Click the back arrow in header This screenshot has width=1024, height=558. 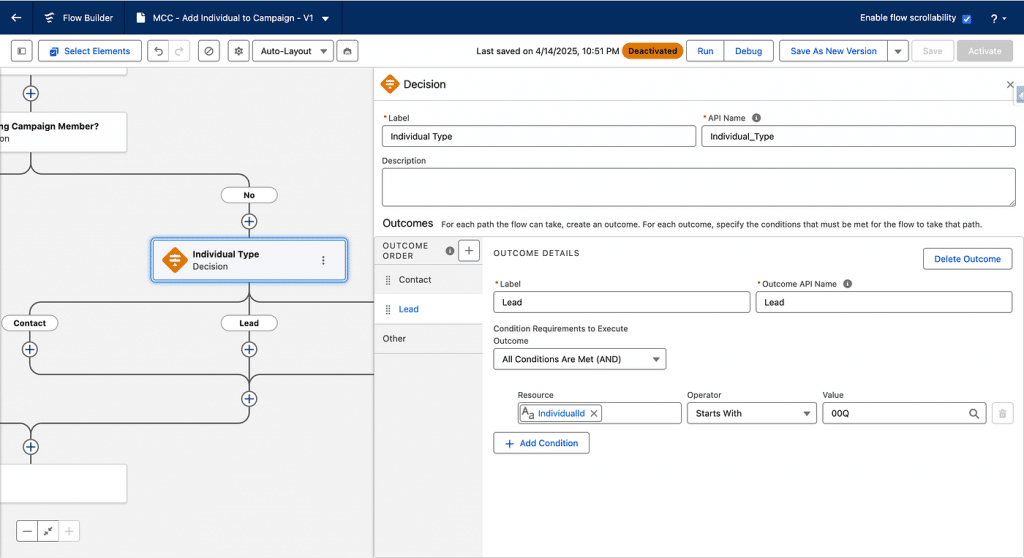pyautogui.click(x=16, y=18)
